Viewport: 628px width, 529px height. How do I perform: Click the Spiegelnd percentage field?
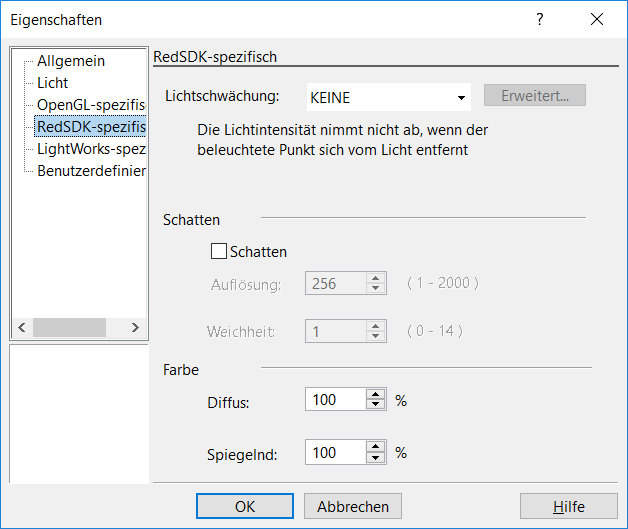[335, 452]
